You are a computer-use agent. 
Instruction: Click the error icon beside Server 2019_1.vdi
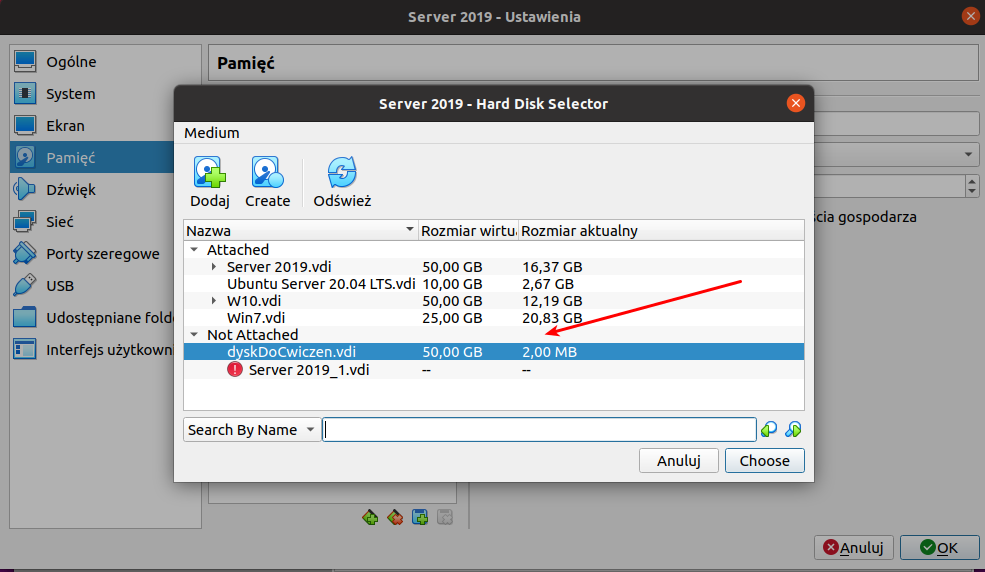tap(235, 369)
